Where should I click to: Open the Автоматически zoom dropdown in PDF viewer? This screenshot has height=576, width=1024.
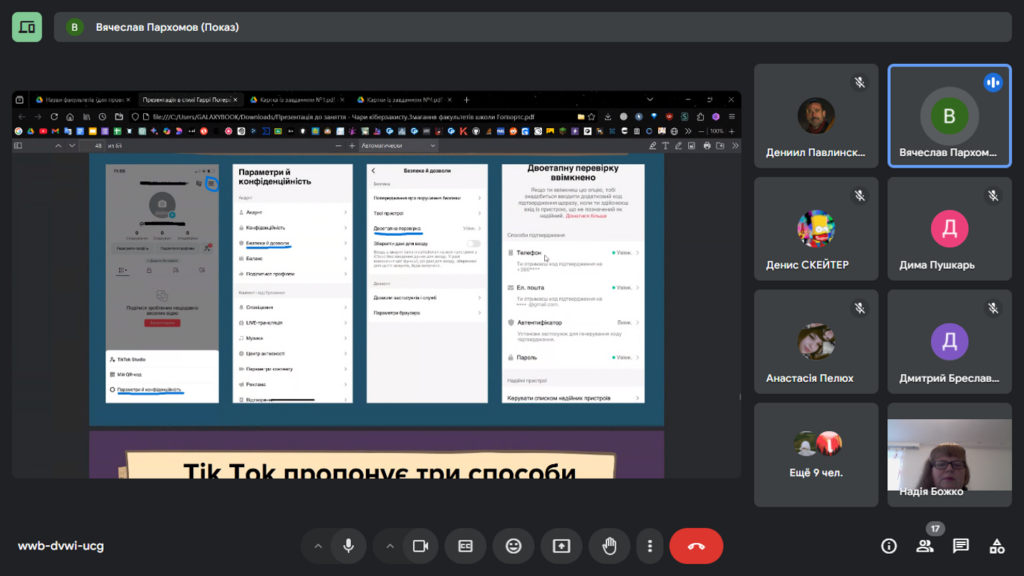tap(398, 146)
